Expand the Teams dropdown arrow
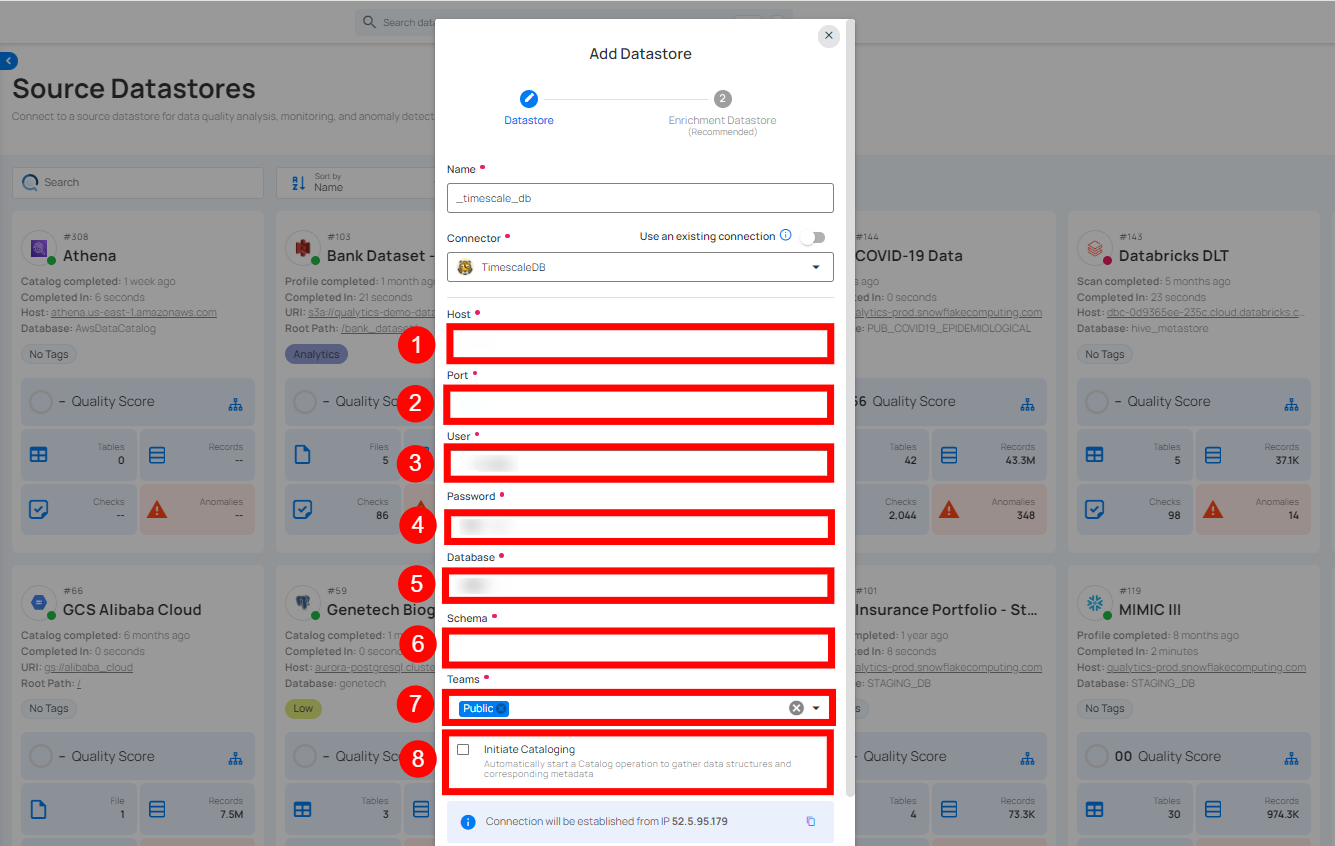Image resolution: width=1335 pixels, height=846 pixels. coord(816,708)
